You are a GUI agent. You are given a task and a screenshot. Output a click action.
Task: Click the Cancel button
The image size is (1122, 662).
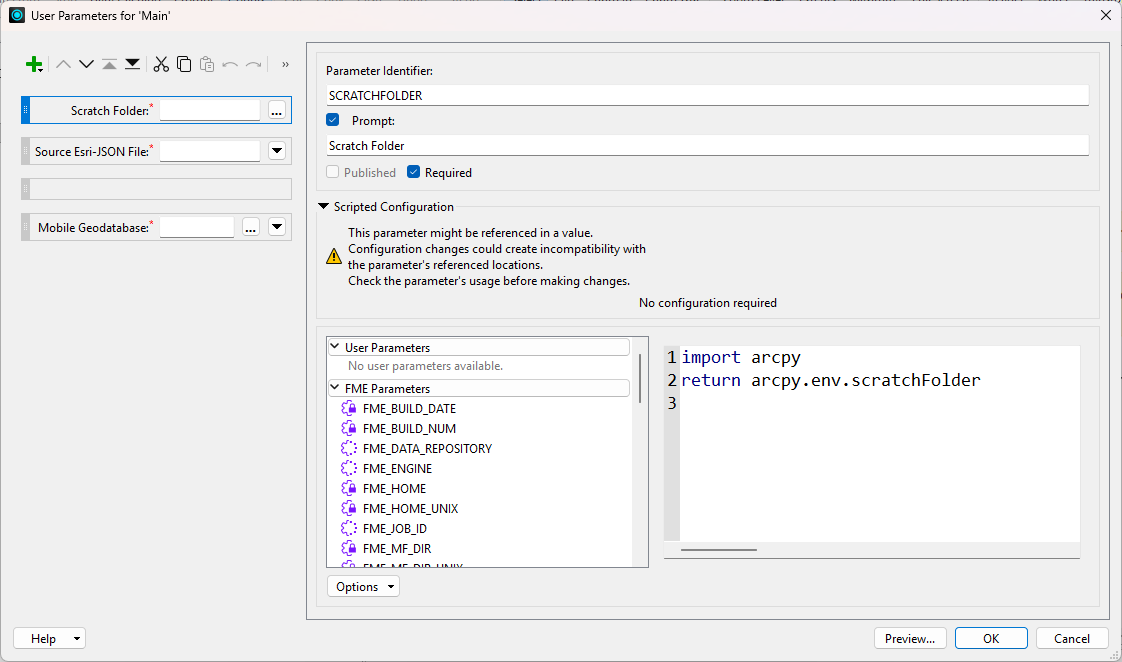tap(1072, 638)
